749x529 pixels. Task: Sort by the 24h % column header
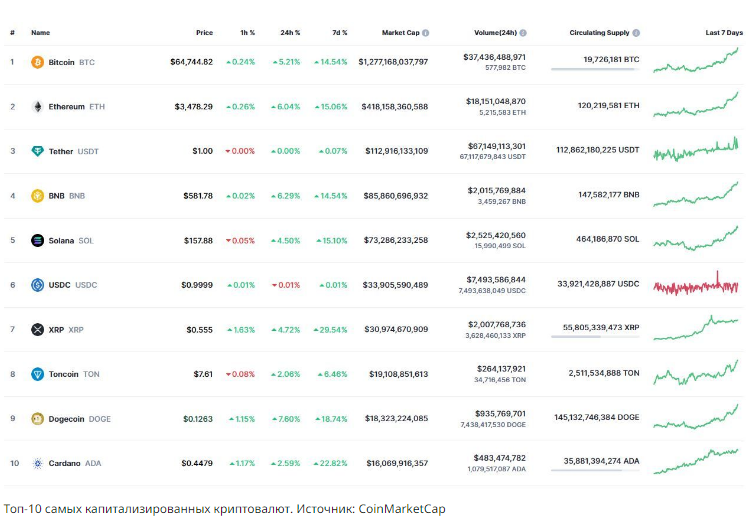coord(290,33)
